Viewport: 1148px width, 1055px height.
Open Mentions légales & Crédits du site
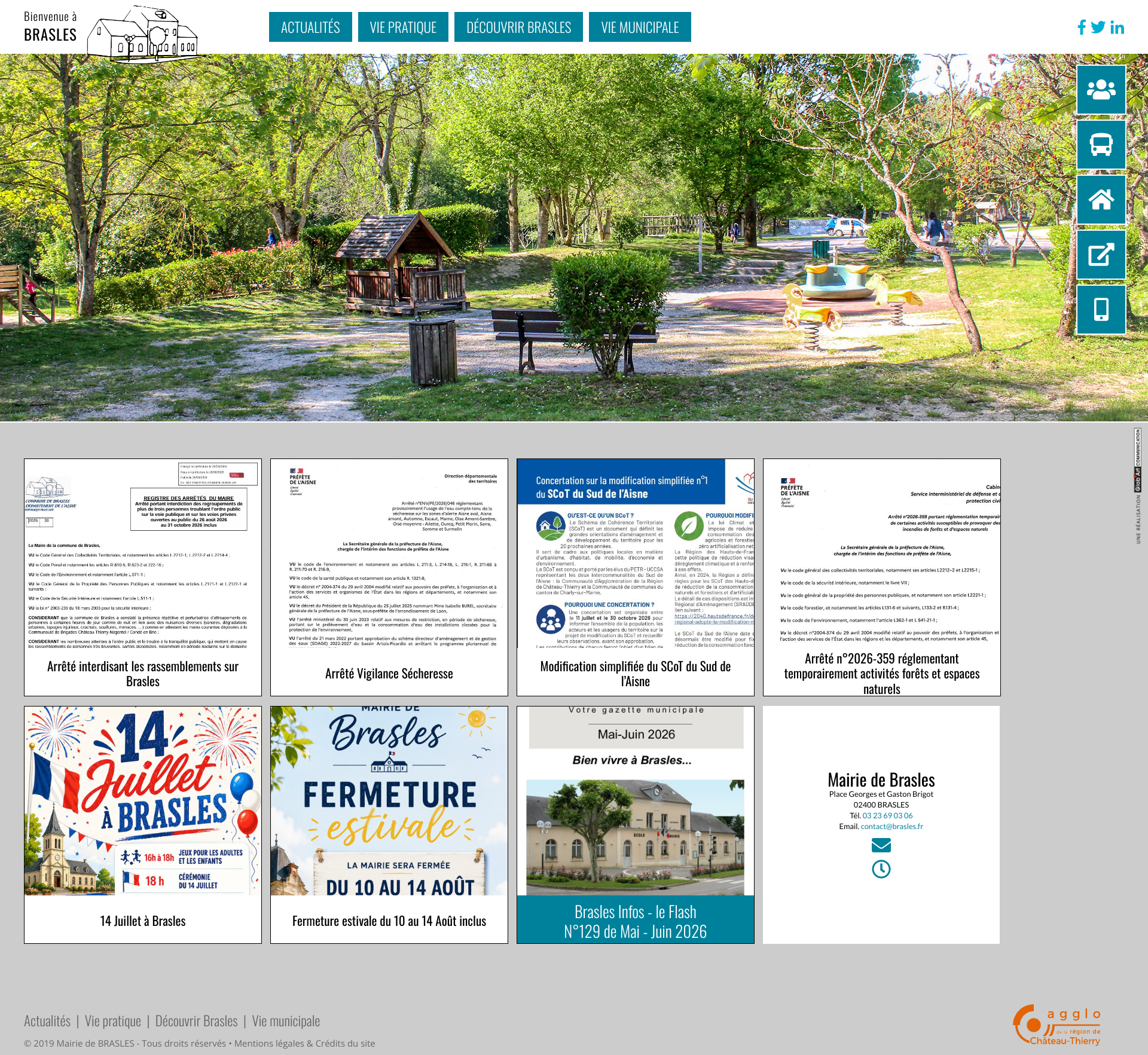(x=305, y=1044)
